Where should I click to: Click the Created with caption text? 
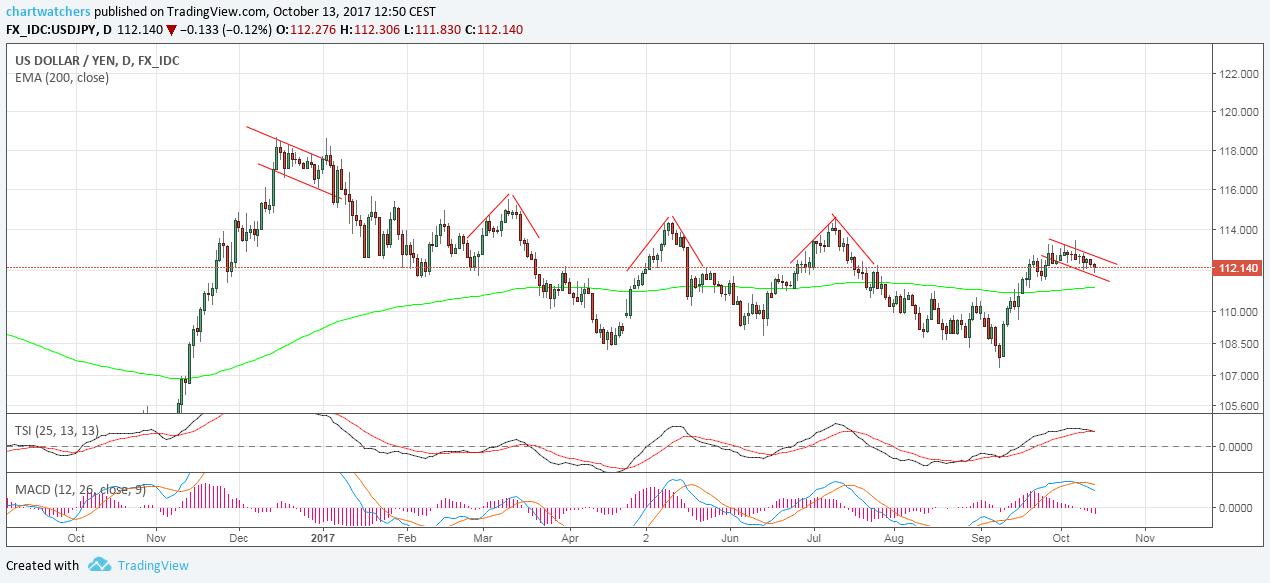42,565
